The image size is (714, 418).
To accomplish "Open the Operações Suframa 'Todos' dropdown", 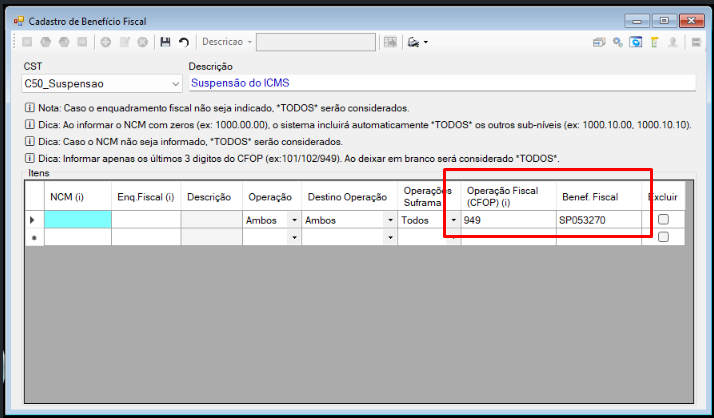I will [453, 220].
